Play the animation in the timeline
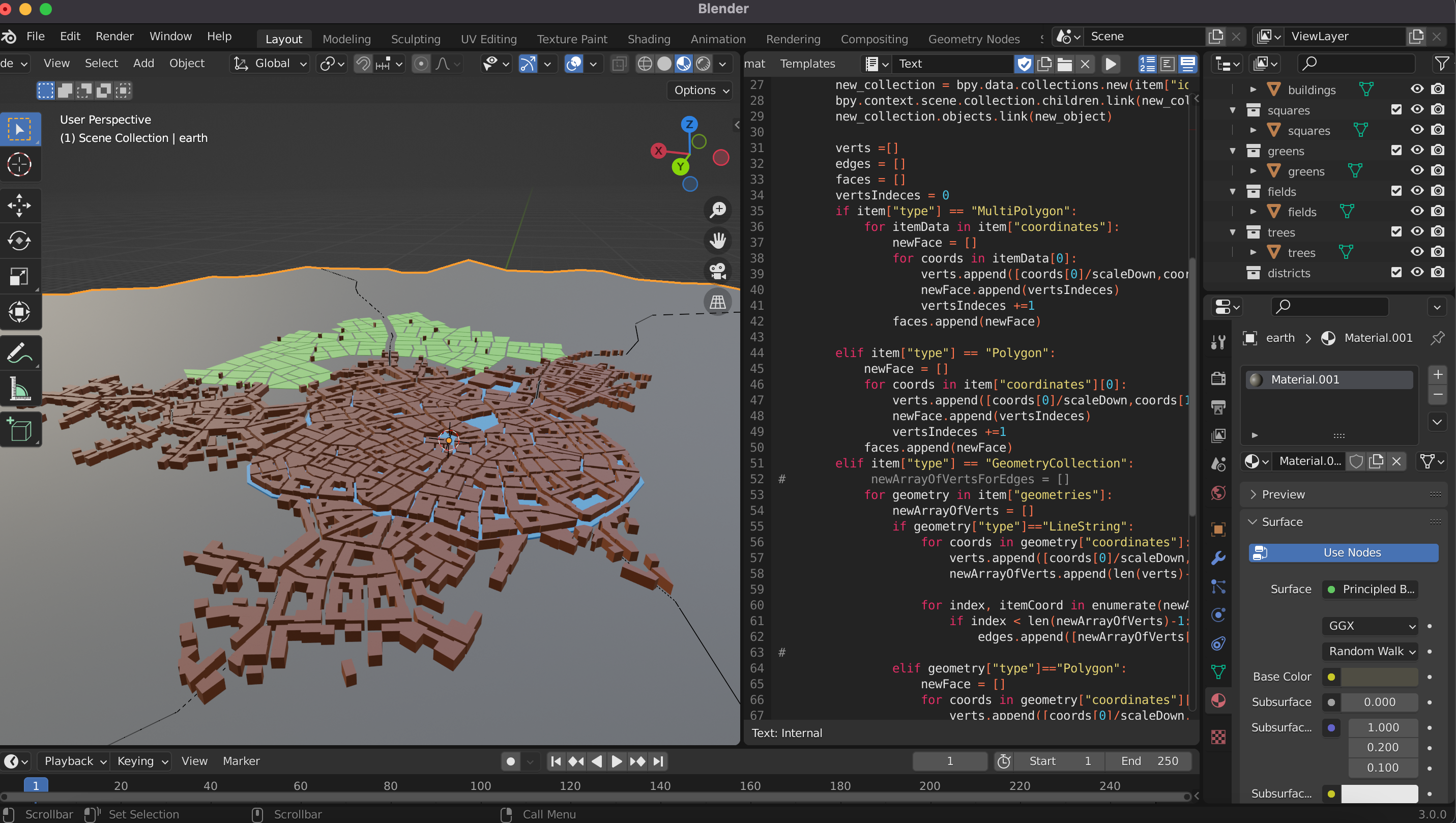 click(617, 761)
